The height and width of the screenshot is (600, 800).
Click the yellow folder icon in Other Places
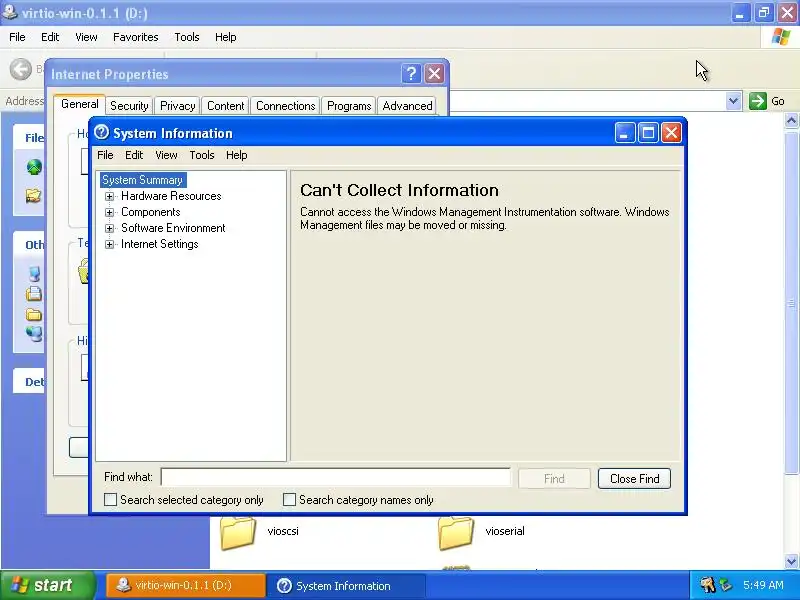pyautogui.click(x=34, y=314)
